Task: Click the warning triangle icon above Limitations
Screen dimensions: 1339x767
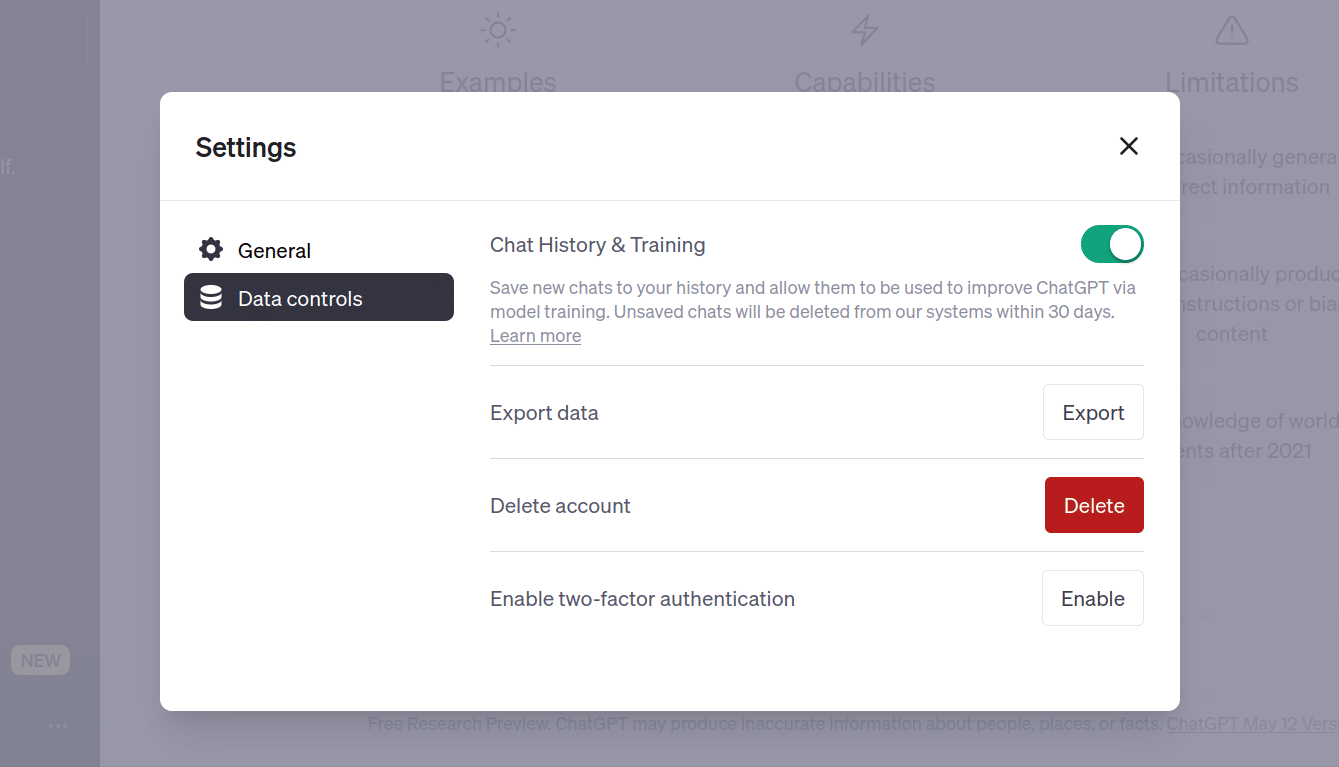Action: click(1231, 31)
